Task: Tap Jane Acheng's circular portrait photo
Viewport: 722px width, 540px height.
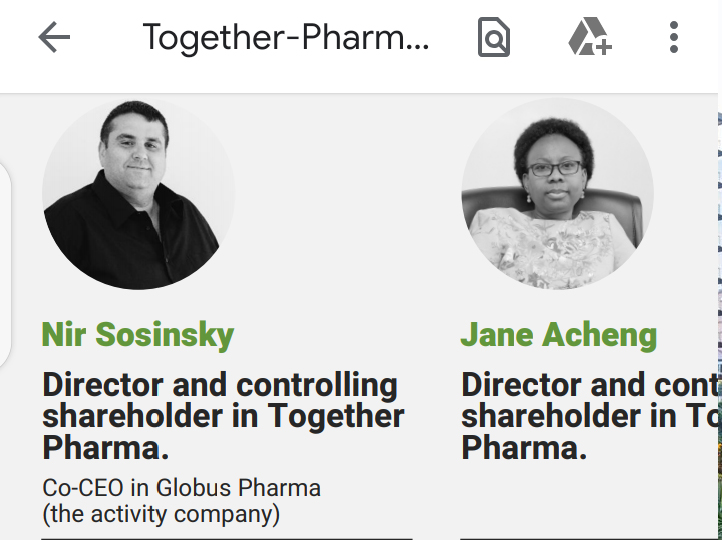Action: 557,193
